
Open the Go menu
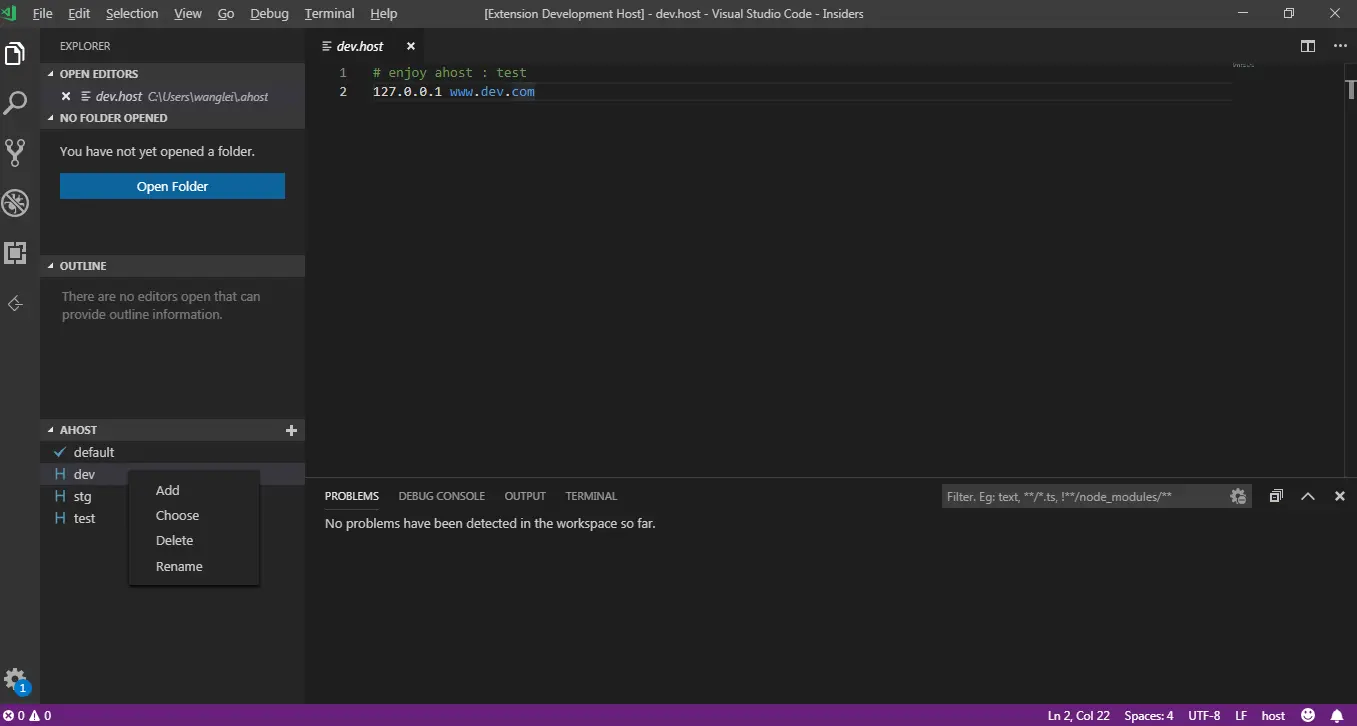pyautogui.click(x=226, y=14)
